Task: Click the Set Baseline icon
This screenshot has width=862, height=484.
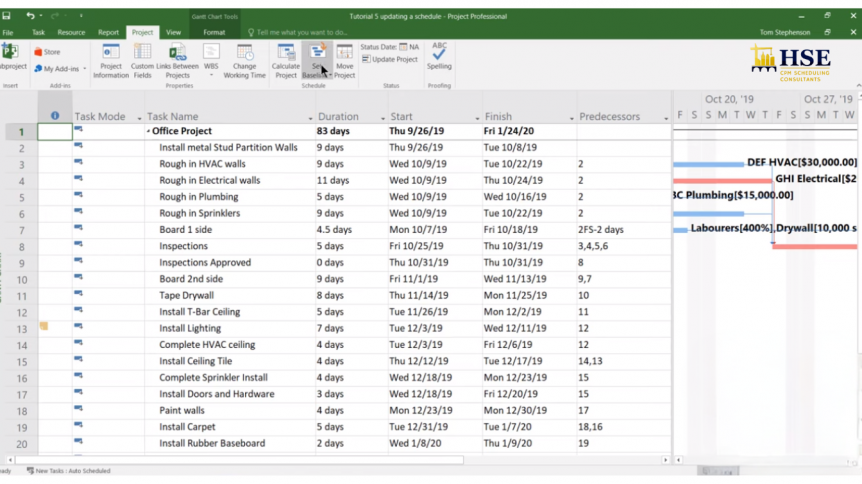Action: point(317,61)
